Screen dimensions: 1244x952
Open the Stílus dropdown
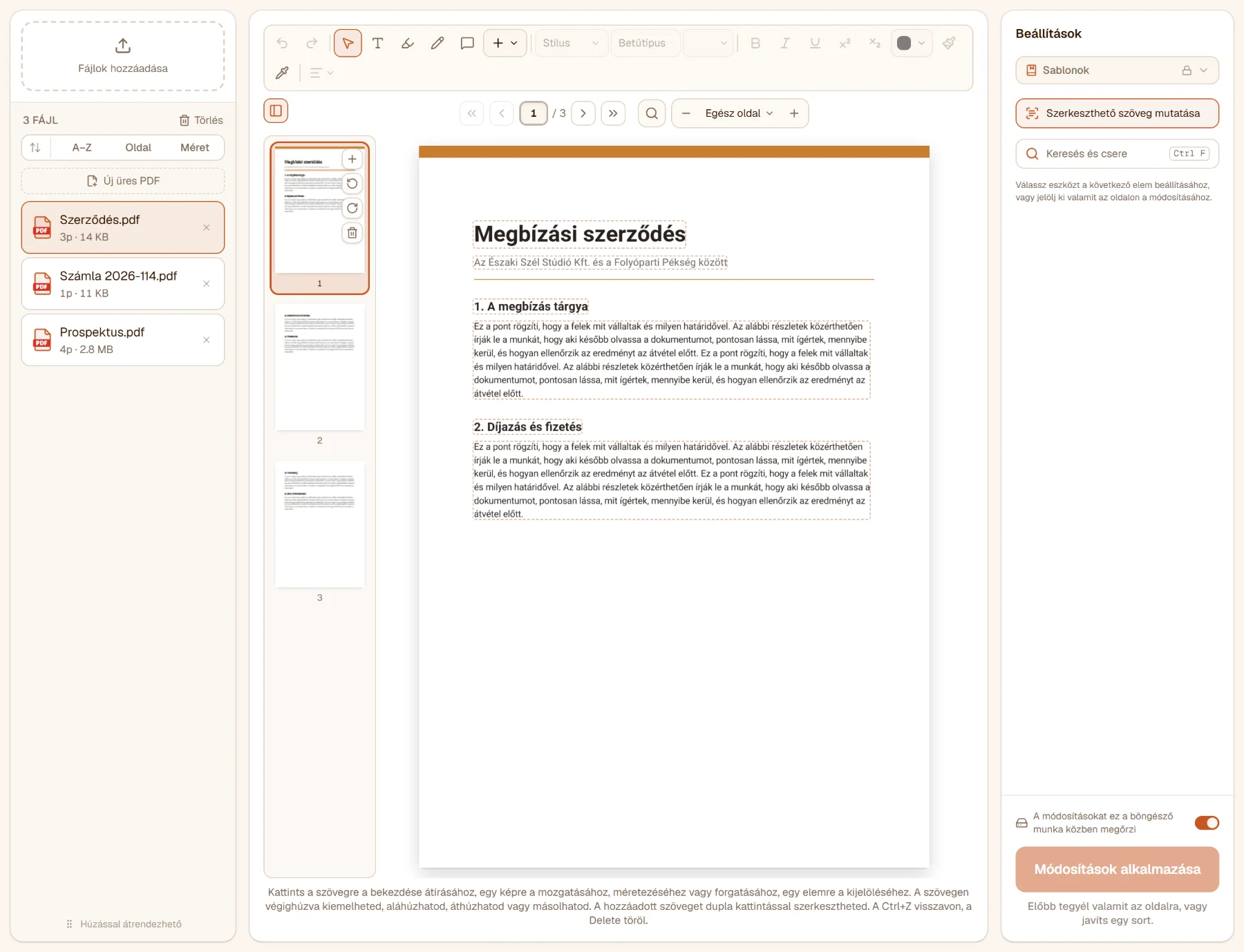571,43
